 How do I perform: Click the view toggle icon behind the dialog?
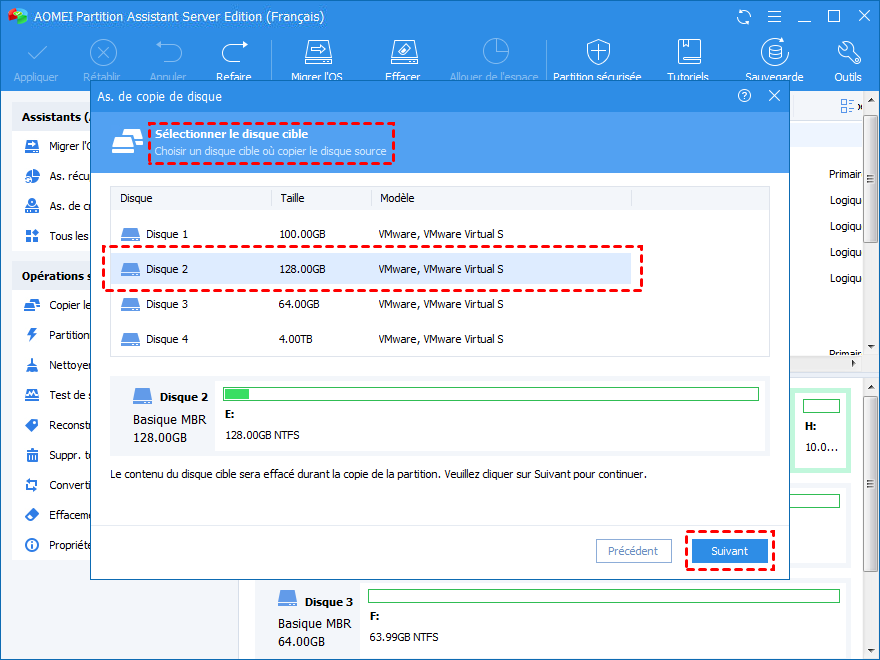(x=847, y=106)
